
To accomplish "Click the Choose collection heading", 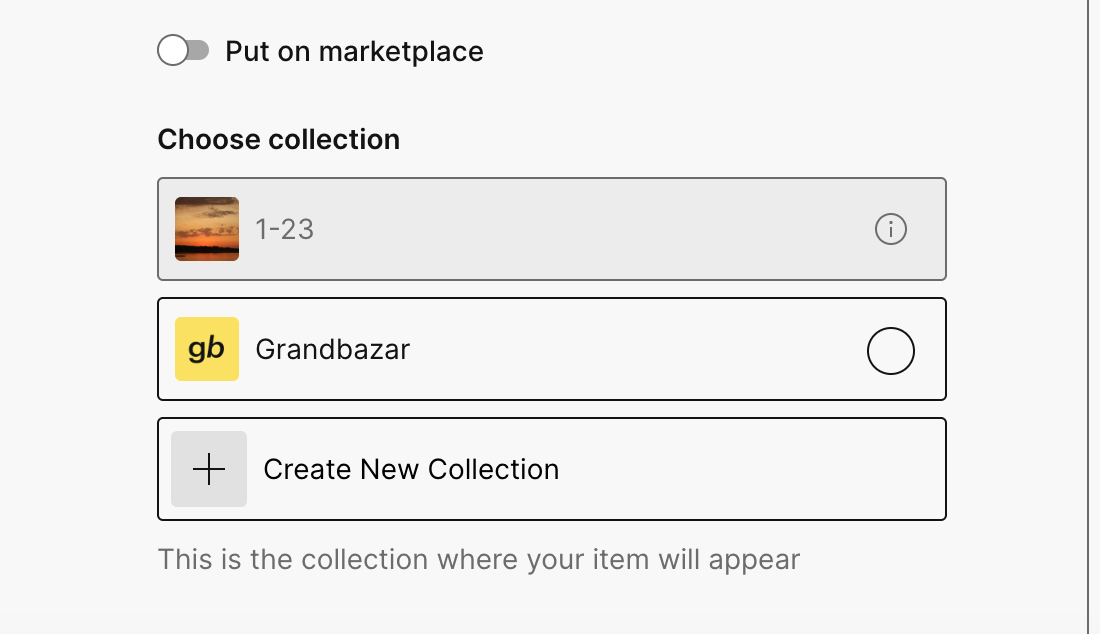I will tap(279, 139).
